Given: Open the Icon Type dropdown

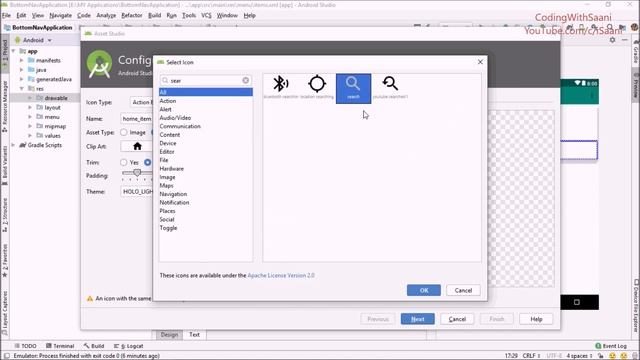Looking at the screenshot, I should click(x=142, y=102).
